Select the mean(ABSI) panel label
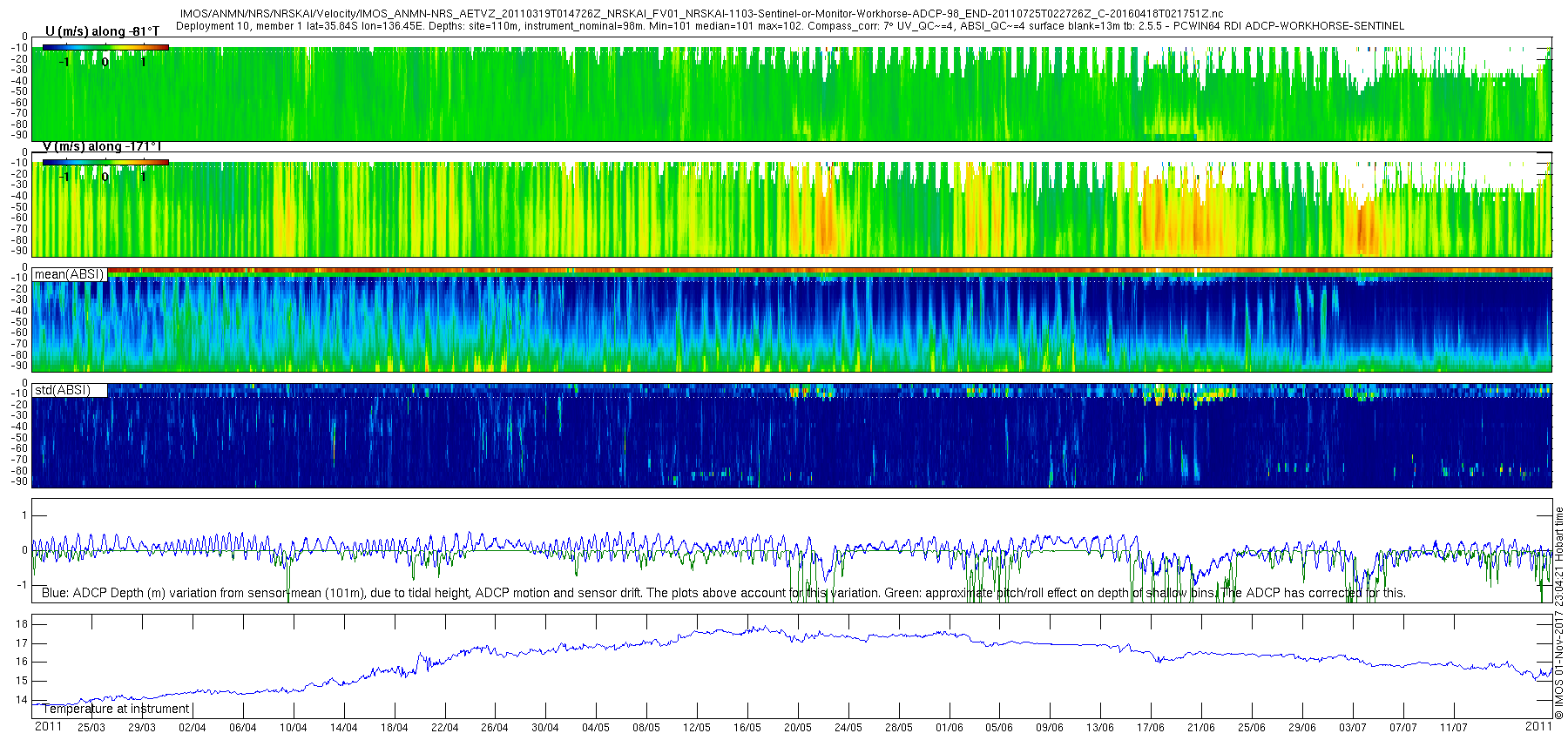Image resolution: width=1568 pixels, height=740 pixels. point(69,274)
